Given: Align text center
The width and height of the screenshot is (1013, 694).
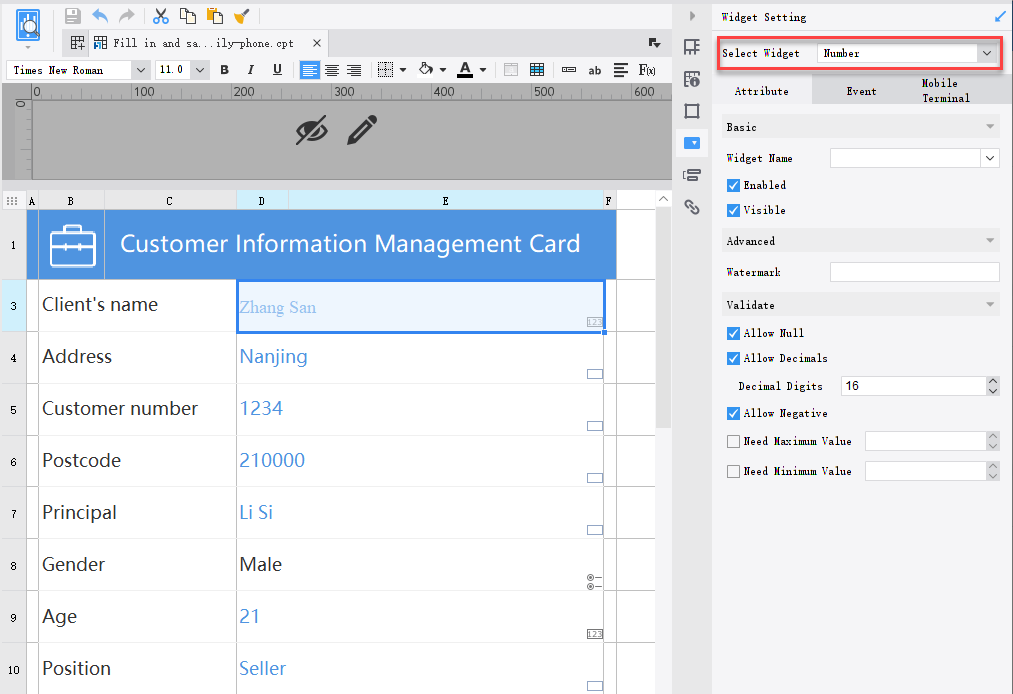Looking at the screenshot, I should tap(332, 70).
